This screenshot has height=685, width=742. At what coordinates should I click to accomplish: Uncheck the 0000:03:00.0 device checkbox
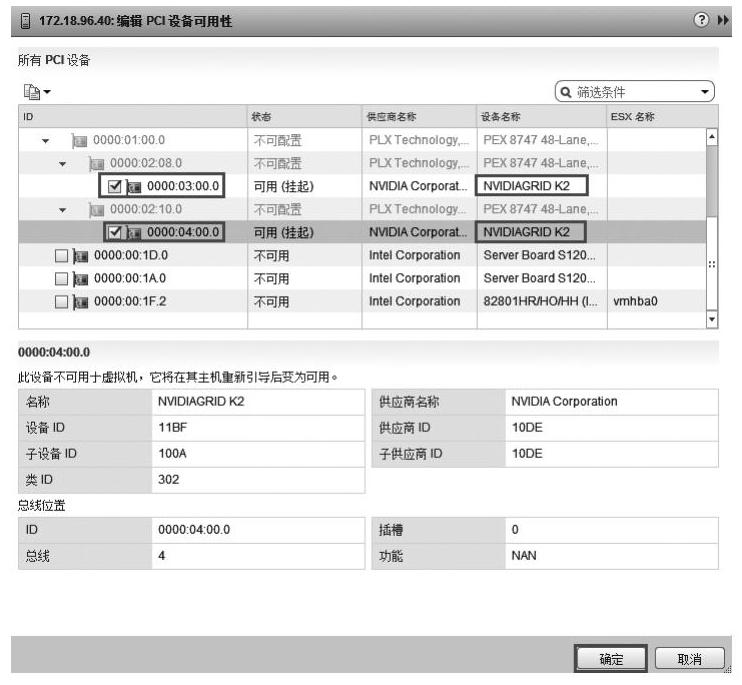point(113,186)
